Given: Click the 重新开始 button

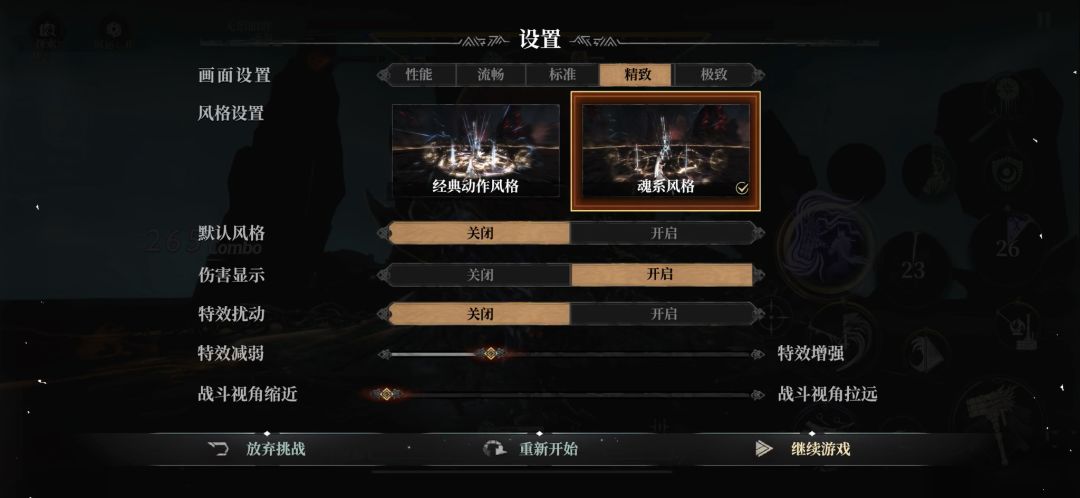Looking at the screenshot, I should point(531,449).
